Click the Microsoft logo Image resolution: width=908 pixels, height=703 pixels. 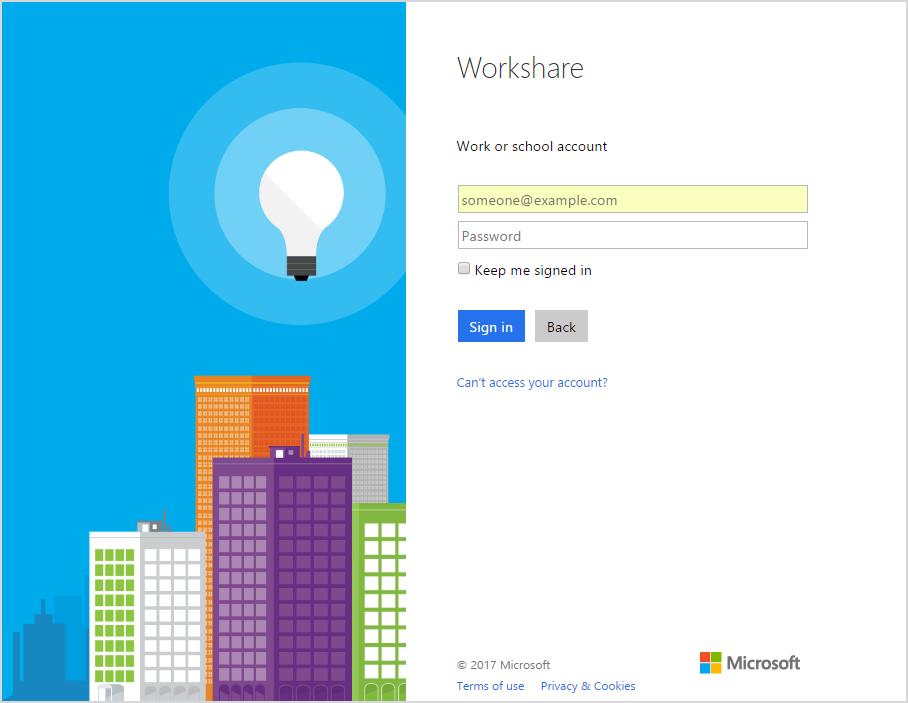point(750,663)
